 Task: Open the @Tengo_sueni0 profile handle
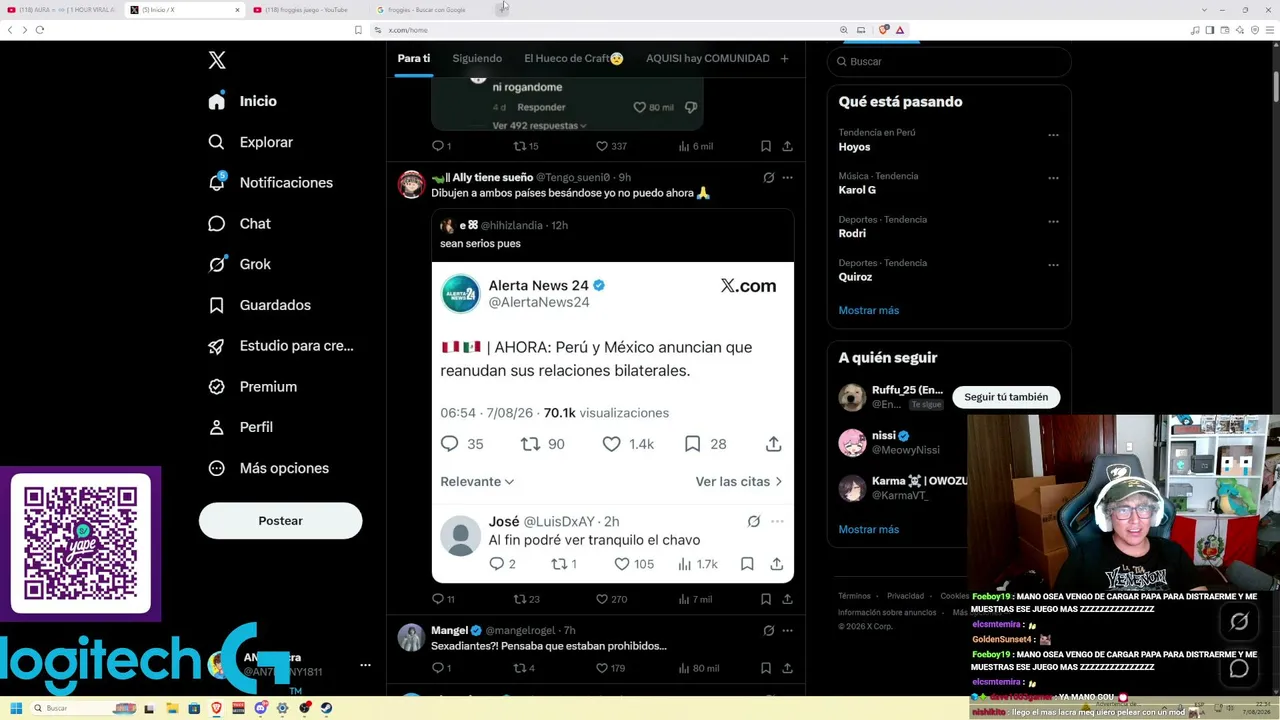coord(575,178)
